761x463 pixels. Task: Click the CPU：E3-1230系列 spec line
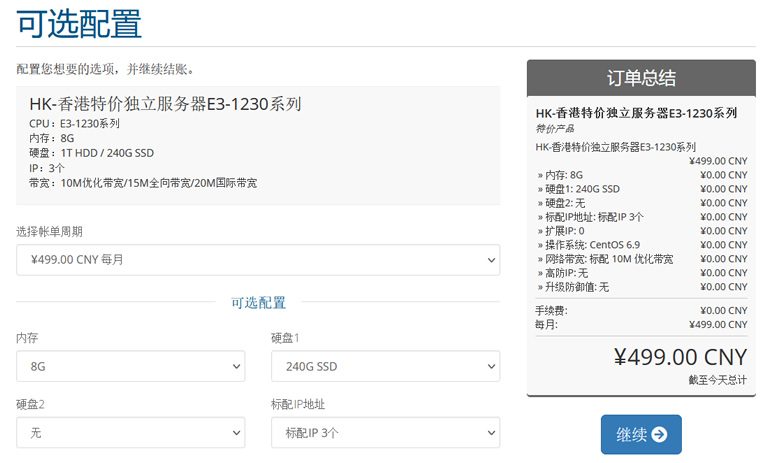pyautogui.click(x=74, y=124)
